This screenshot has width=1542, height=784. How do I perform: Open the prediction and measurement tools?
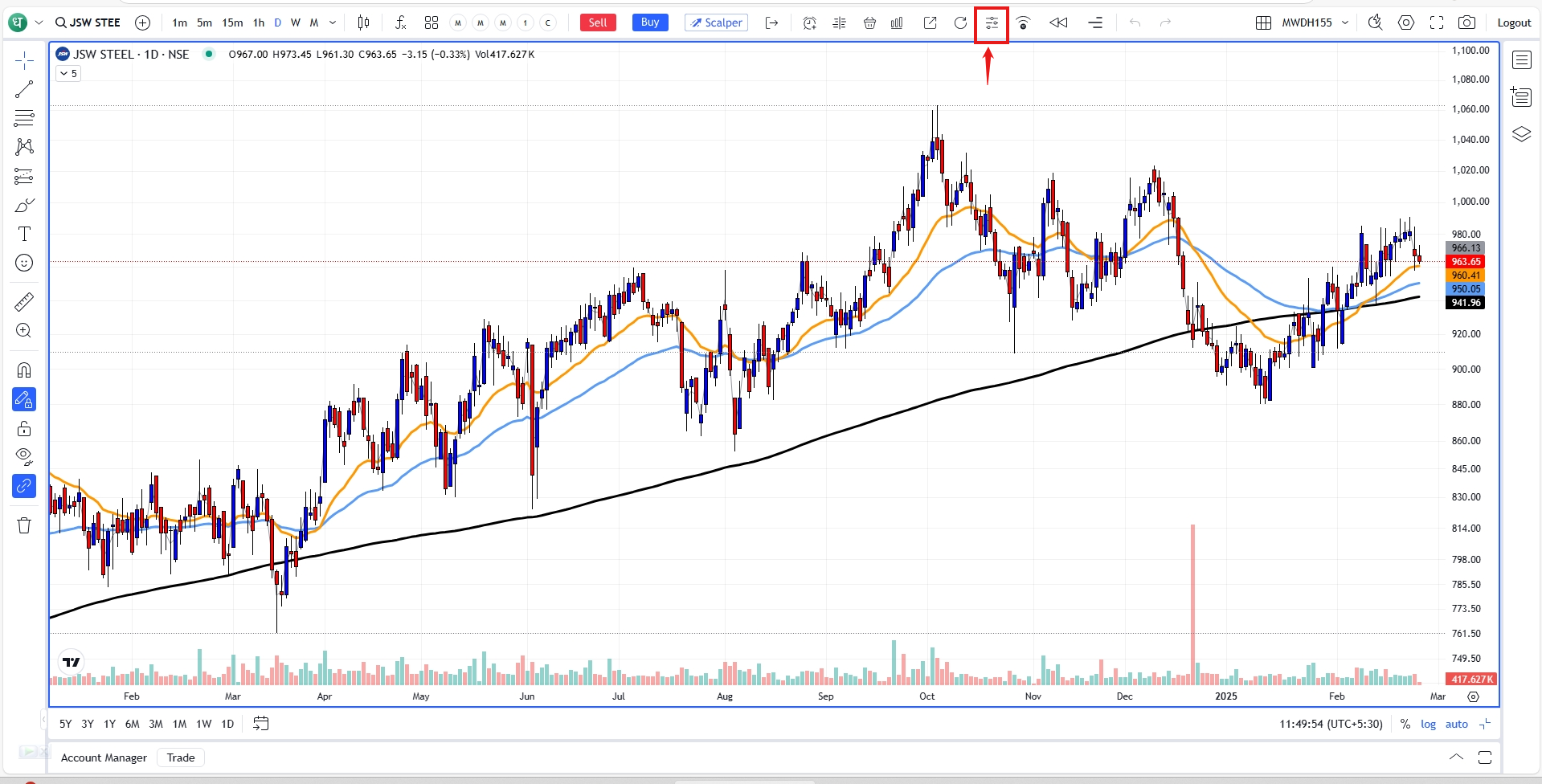[x=24, y=176]
